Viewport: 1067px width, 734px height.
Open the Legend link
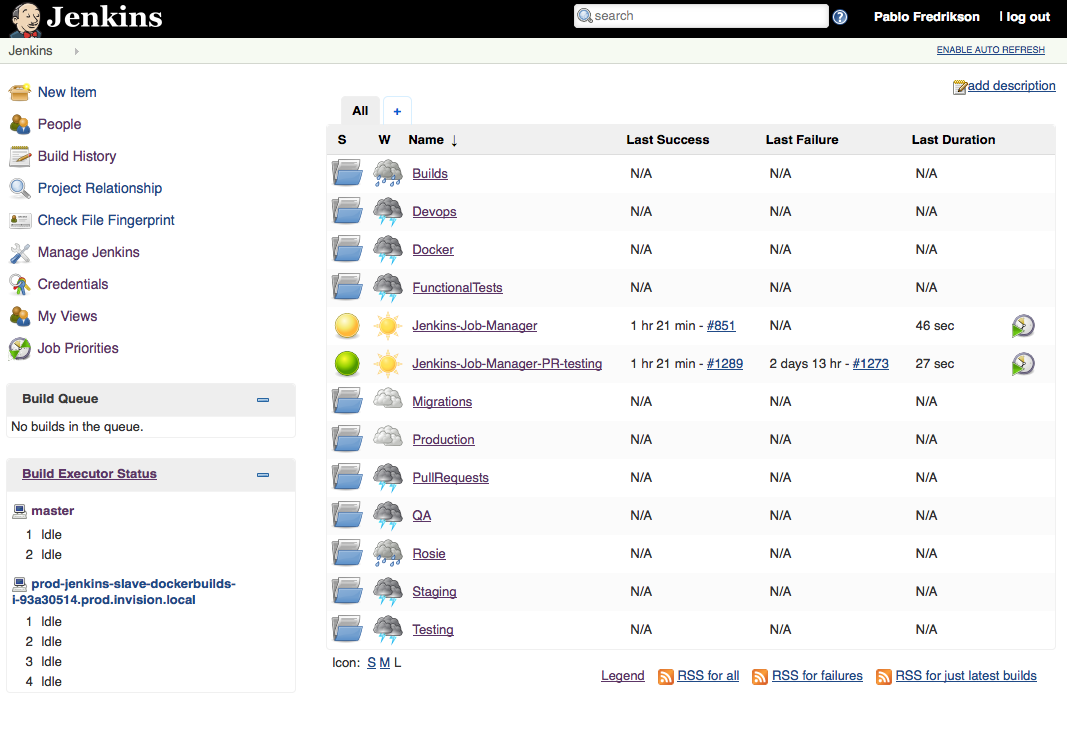tap(623, 675)
